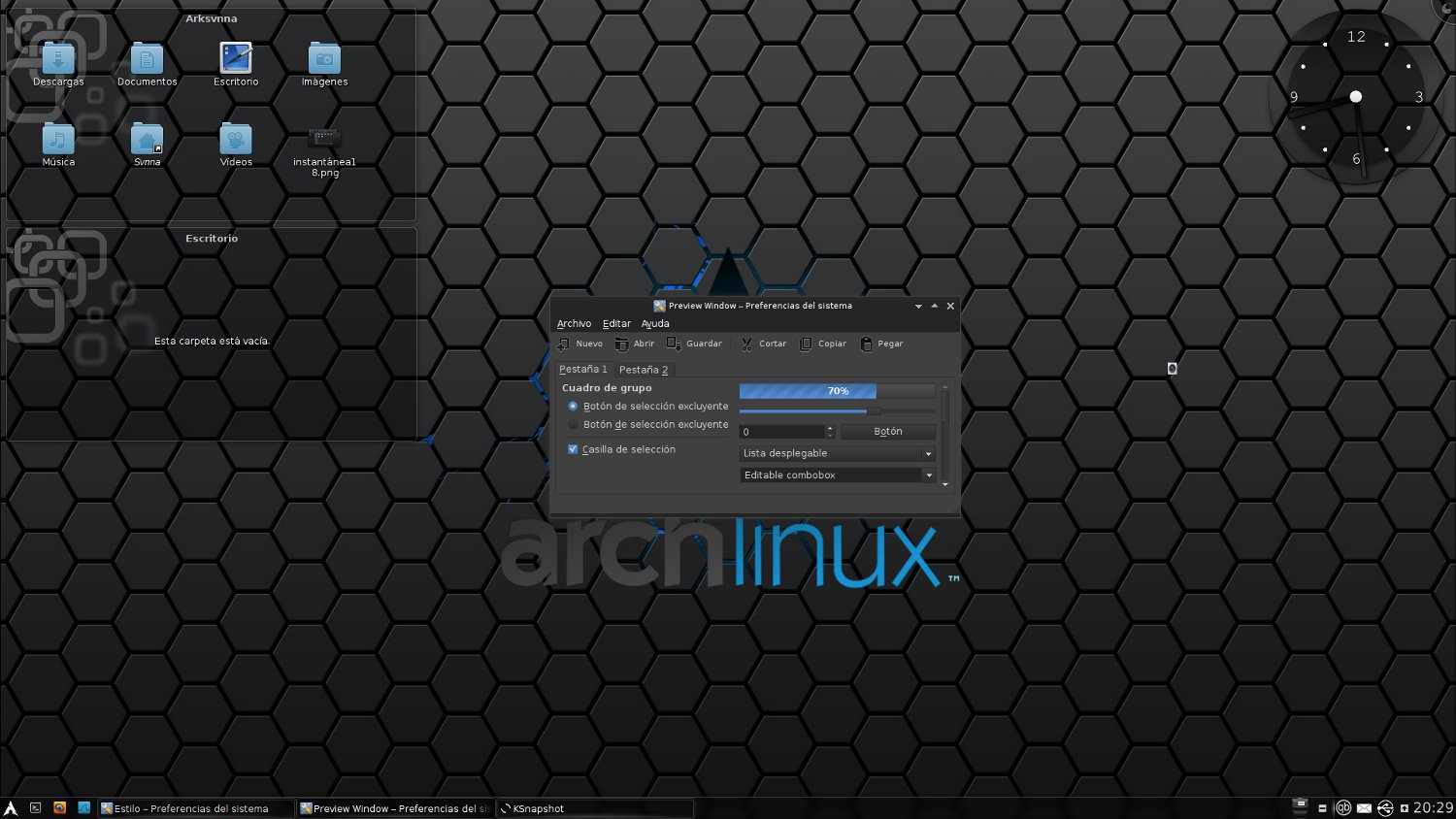Open the Arch Linux application launcher
Screen dimensions: 1456x819
[x=11, y=808]
